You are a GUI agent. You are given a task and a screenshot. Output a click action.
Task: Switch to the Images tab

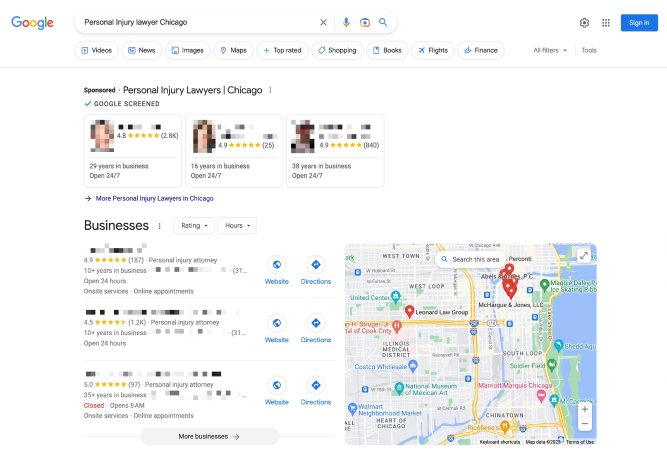[187, 50]
